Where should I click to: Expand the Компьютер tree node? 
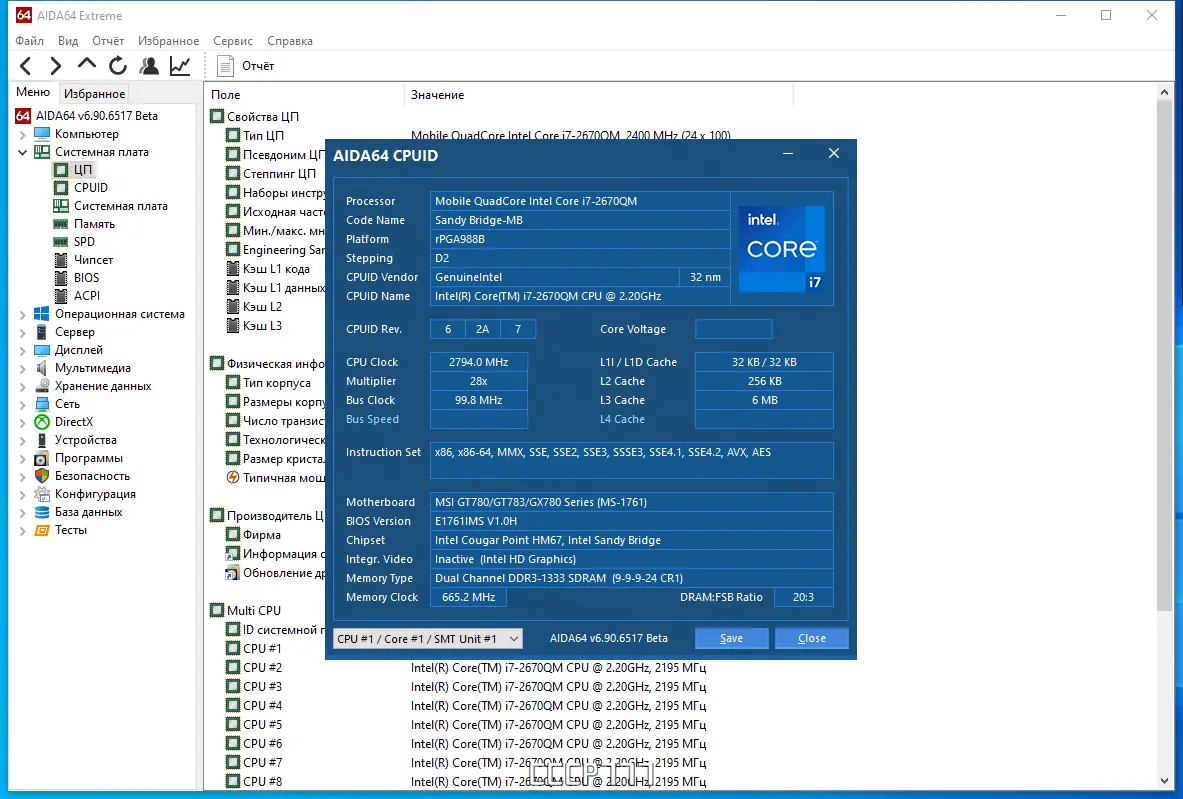tap(23, 134)
